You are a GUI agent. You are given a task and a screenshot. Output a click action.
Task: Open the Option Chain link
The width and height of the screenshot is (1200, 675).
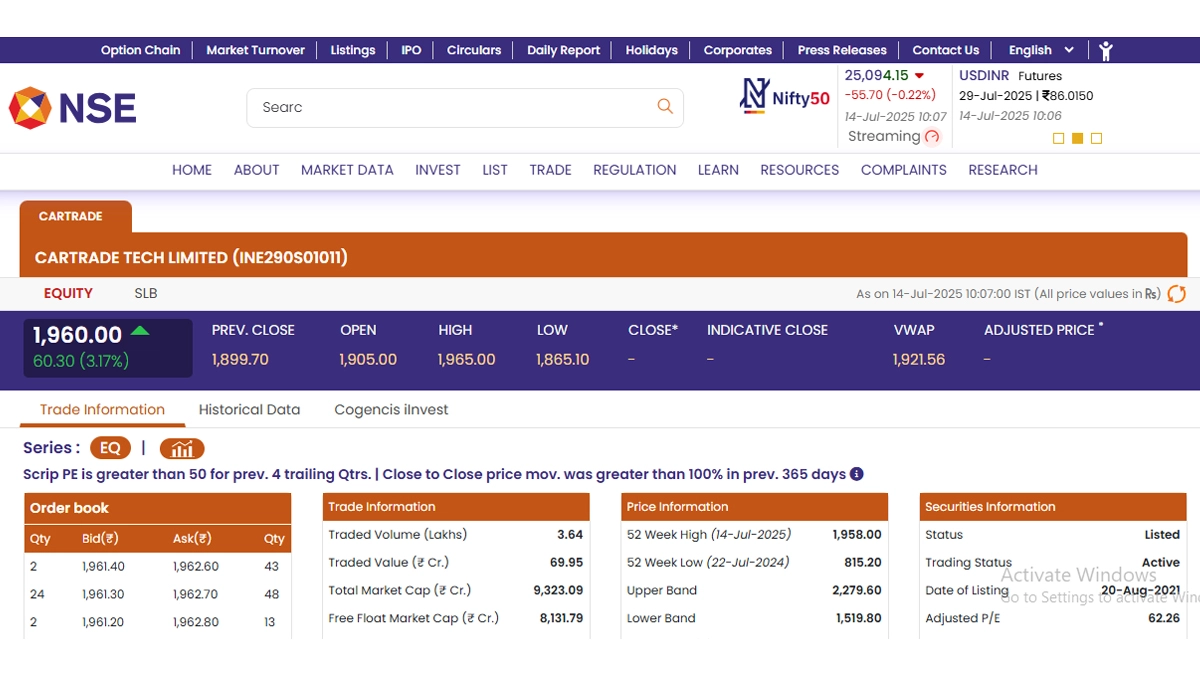click(141, 50)
